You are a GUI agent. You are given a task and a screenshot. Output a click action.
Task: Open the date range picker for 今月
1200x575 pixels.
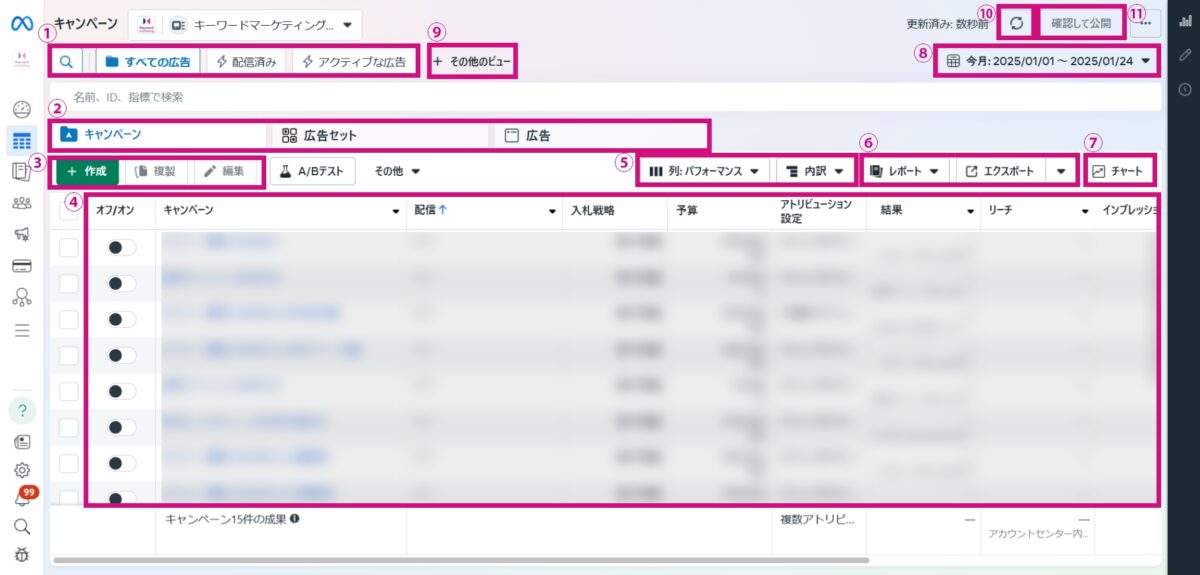coord(1047,62)
